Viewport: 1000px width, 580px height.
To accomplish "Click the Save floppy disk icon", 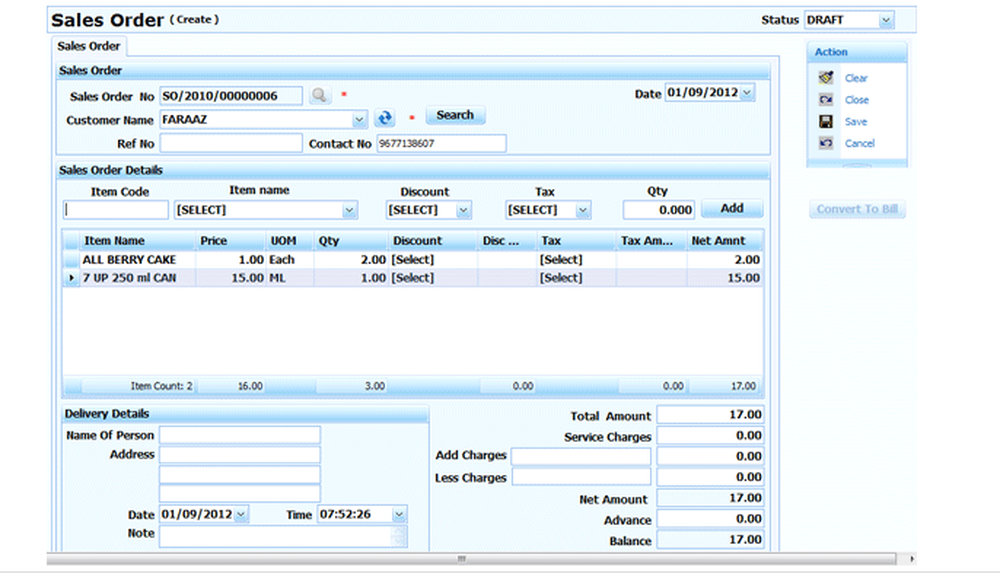I will 826,122.
